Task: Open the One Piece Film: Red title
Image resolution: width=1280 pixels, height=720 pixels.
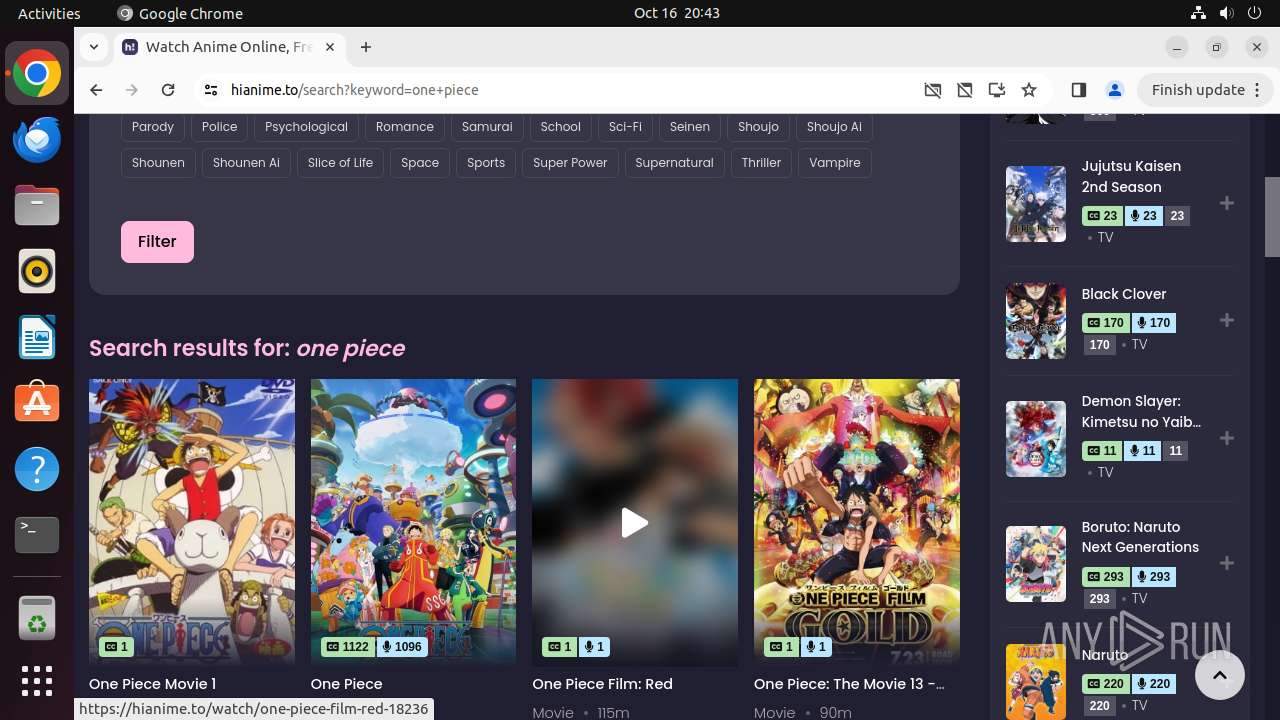Action: pos(602,684)
